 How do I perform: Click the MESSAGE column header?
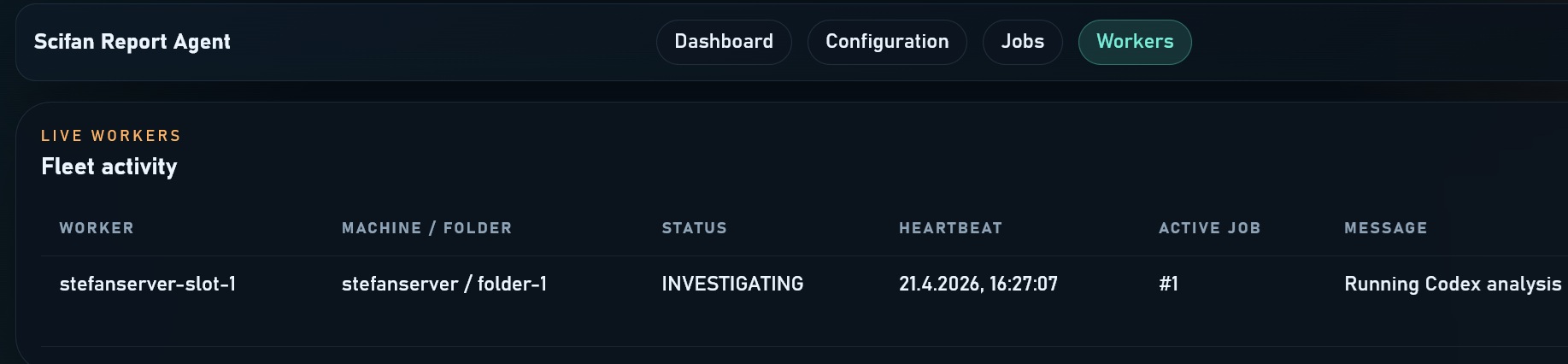1385,228
